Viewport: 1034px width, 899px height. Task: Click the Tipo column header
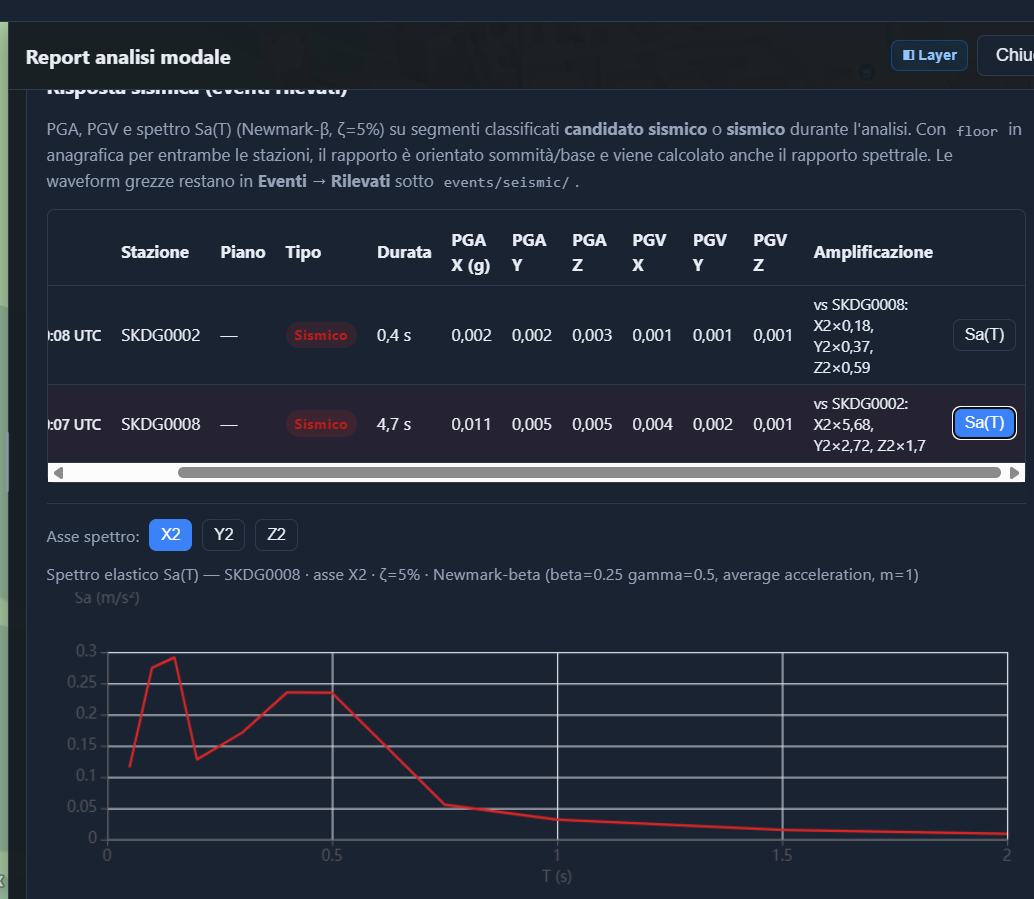303,253
